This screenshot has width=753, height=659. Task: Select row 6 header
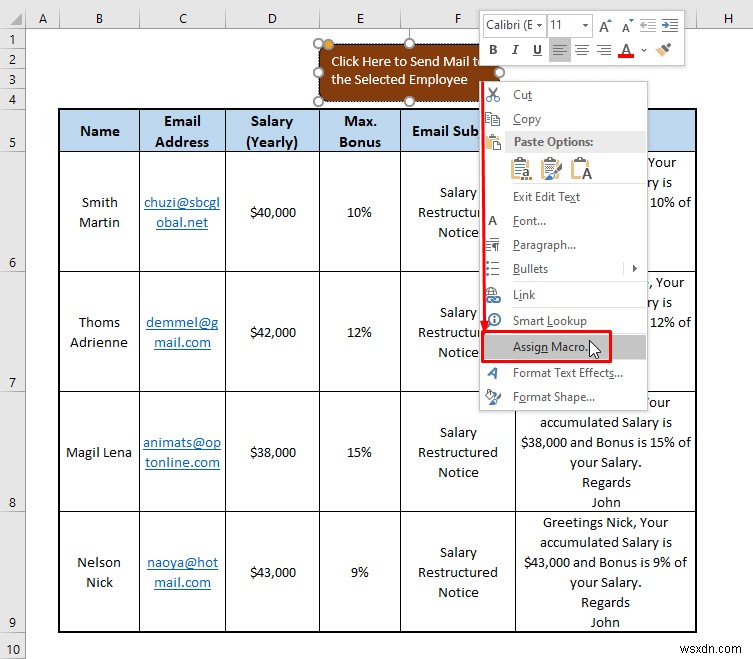[12, 211]
